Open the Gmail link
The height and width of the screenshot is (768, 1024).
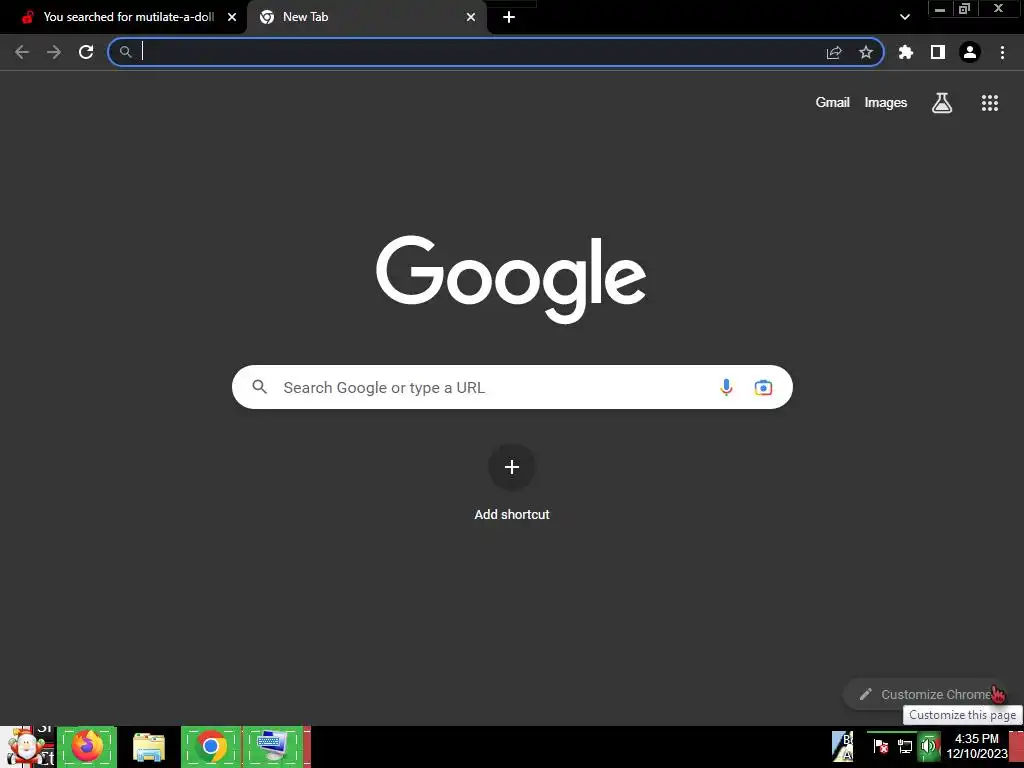pyautogui.click(x=833, y=103)
